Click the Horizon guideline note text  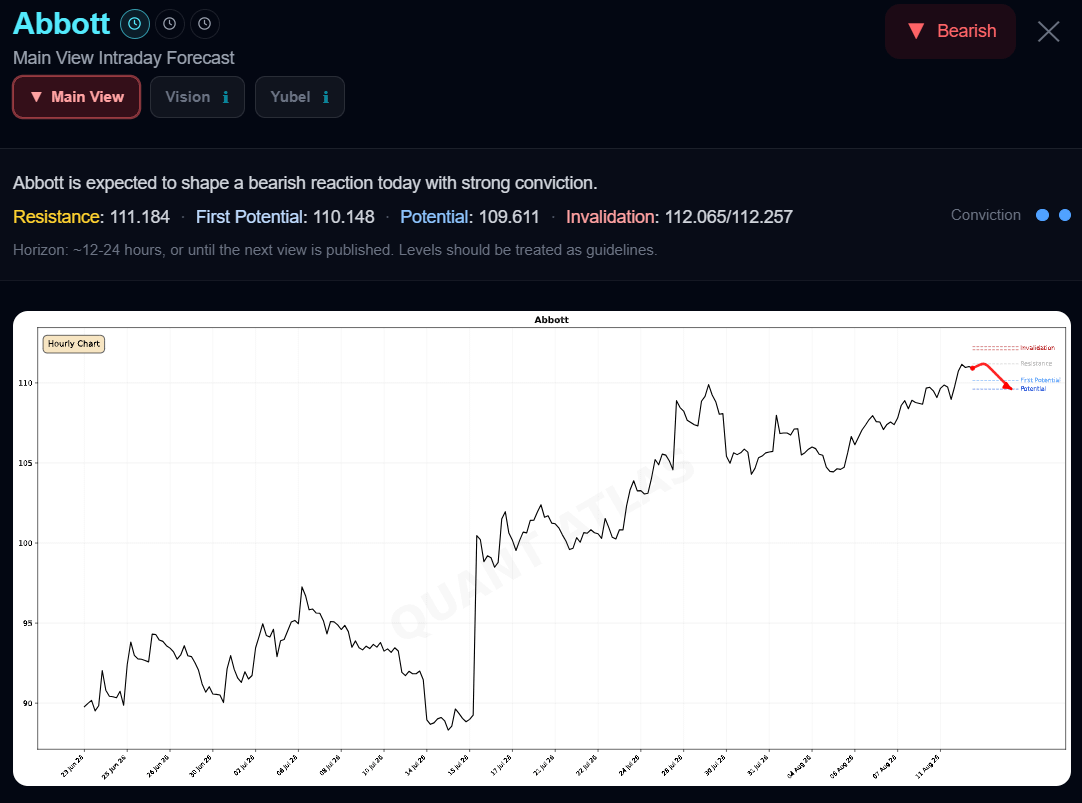coord(335,250)
